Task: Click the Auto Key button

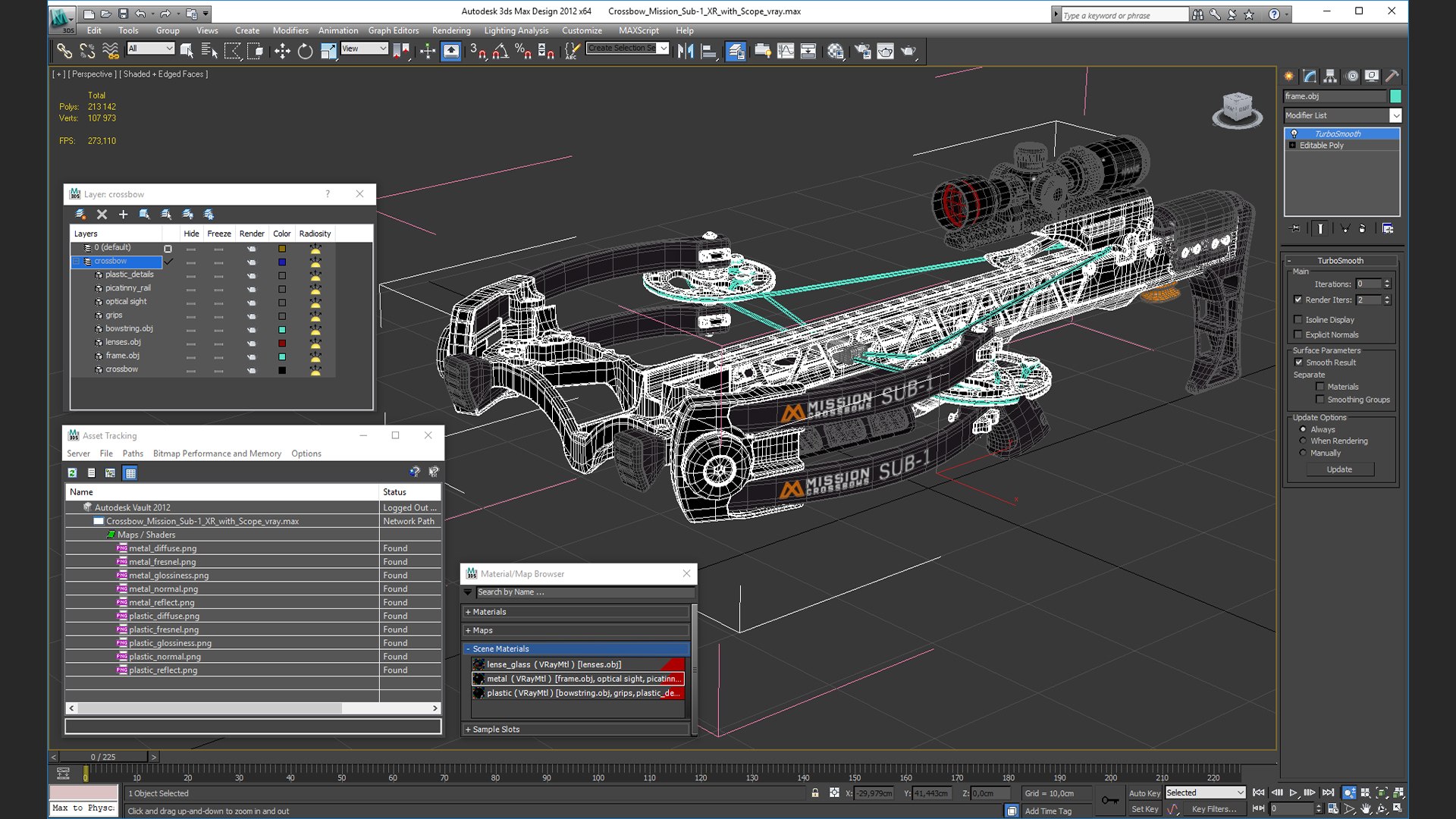Action: 1144,793
